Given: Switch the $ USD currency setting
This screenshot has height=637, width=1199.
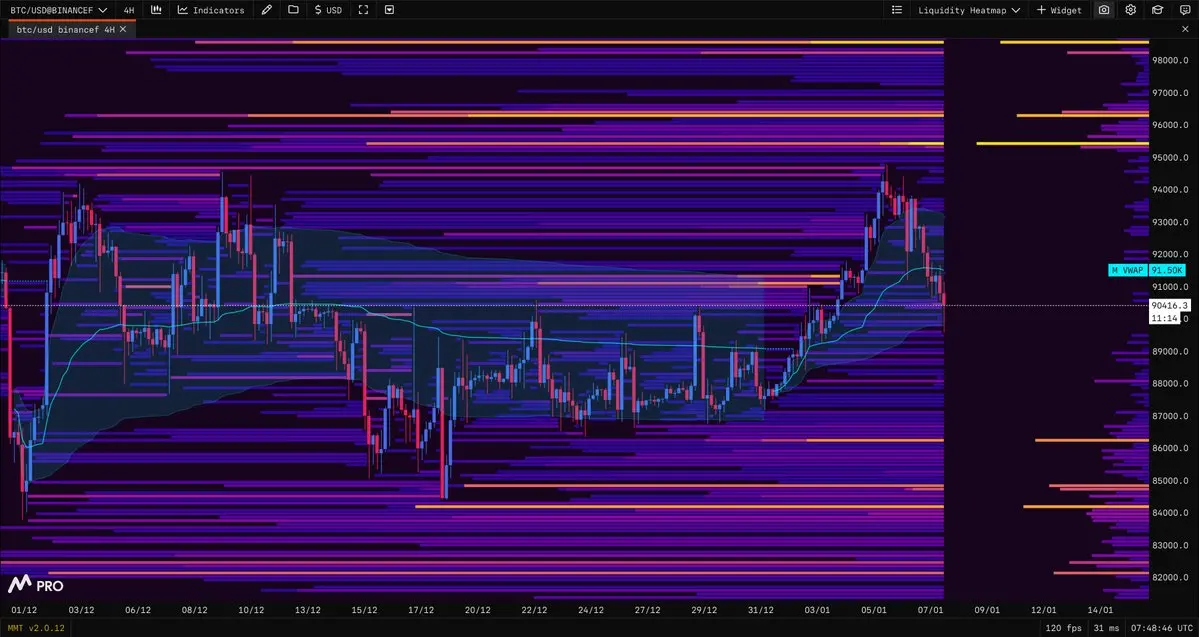Looking at the screenshot, I should [x=328, y=10].
